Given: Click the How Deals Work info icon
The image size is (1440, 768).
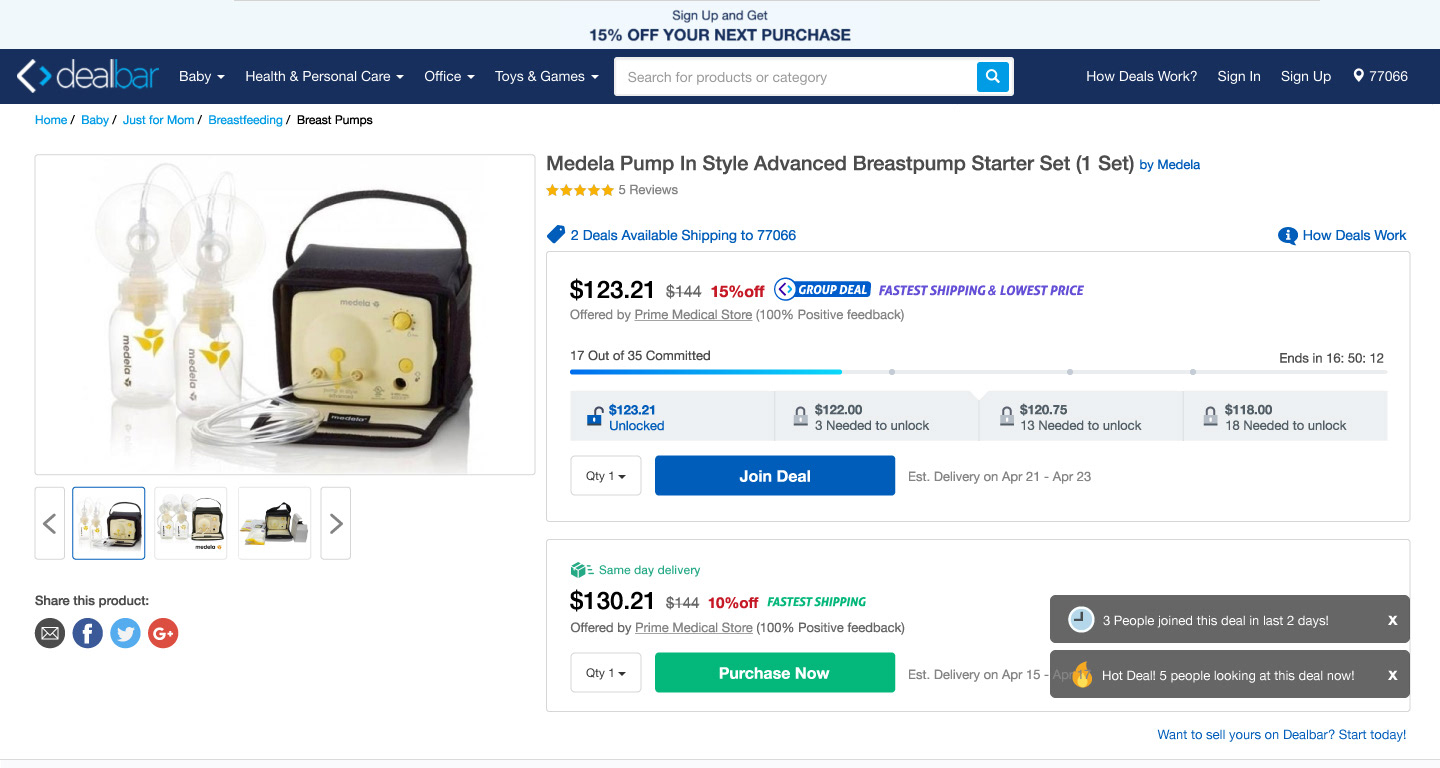Looking at the screenshot, I should tap(1287, 236).
